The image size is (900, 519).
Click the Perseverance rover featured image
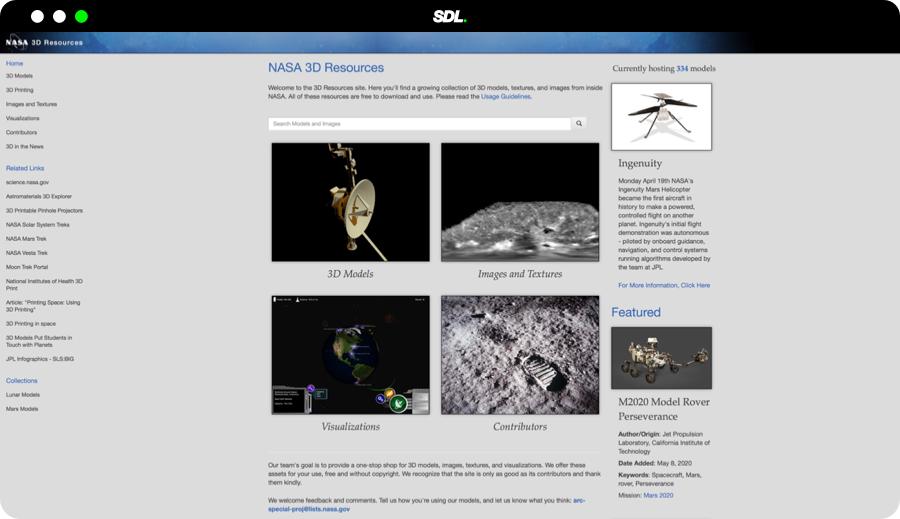pos(661,357)
